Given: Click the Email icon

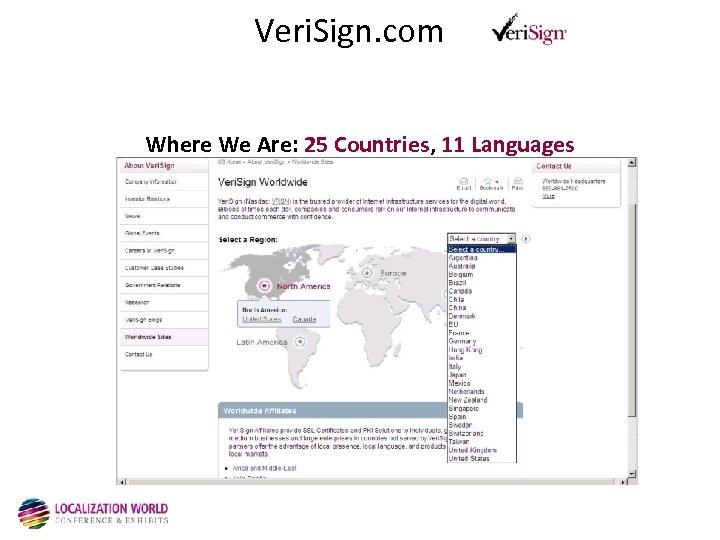Looking at the screenshot, I should tap(464, 182).
